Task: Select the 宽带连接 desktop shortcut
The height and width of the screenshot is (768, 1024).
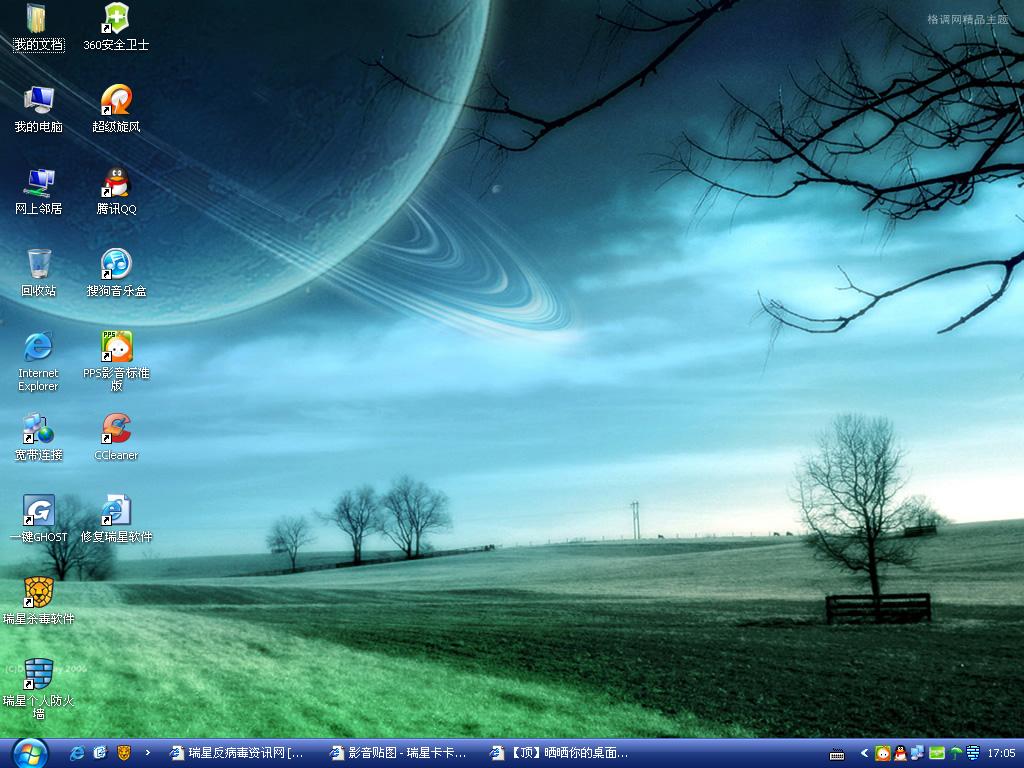Action: [x=38, y=428]
